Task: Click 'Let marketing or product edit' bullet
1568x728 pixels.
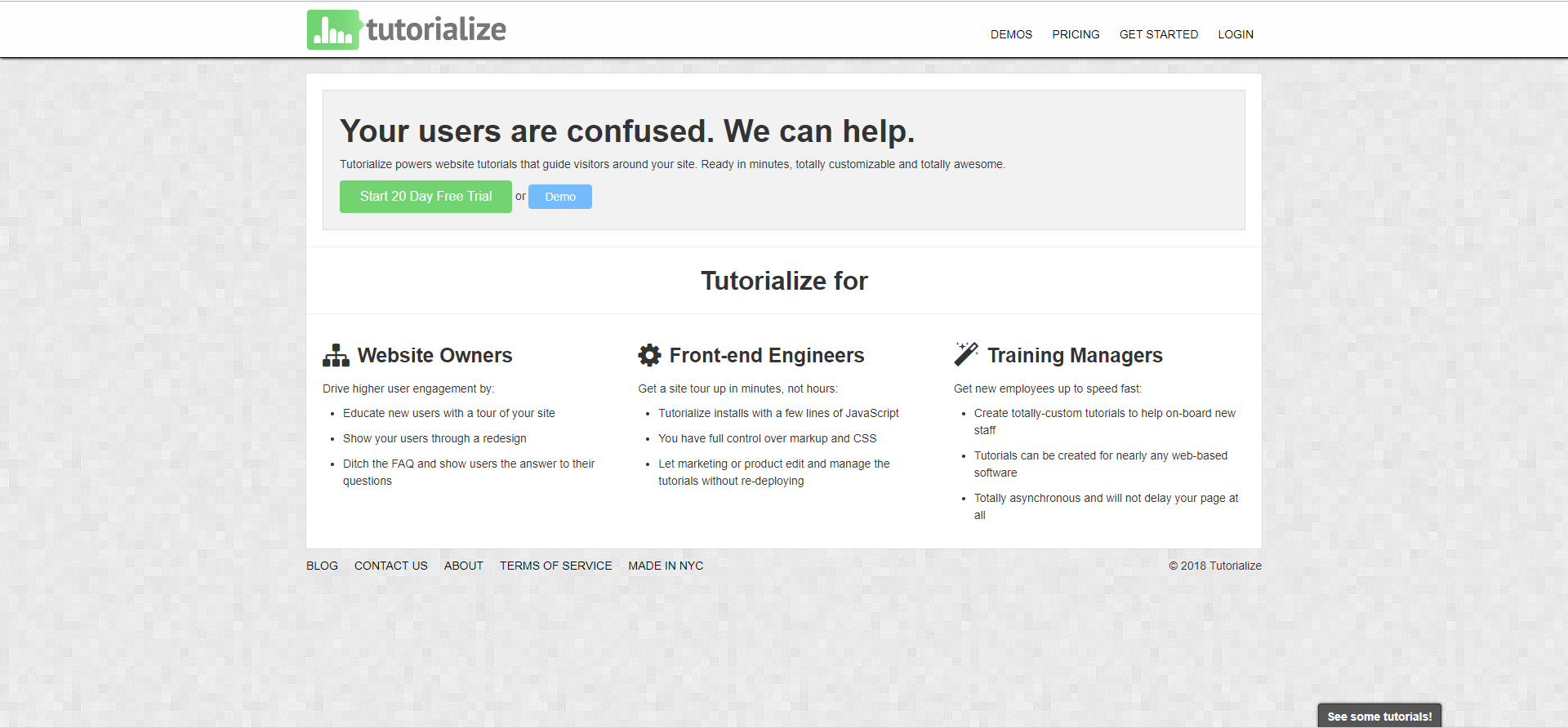Action: point(774,472)
